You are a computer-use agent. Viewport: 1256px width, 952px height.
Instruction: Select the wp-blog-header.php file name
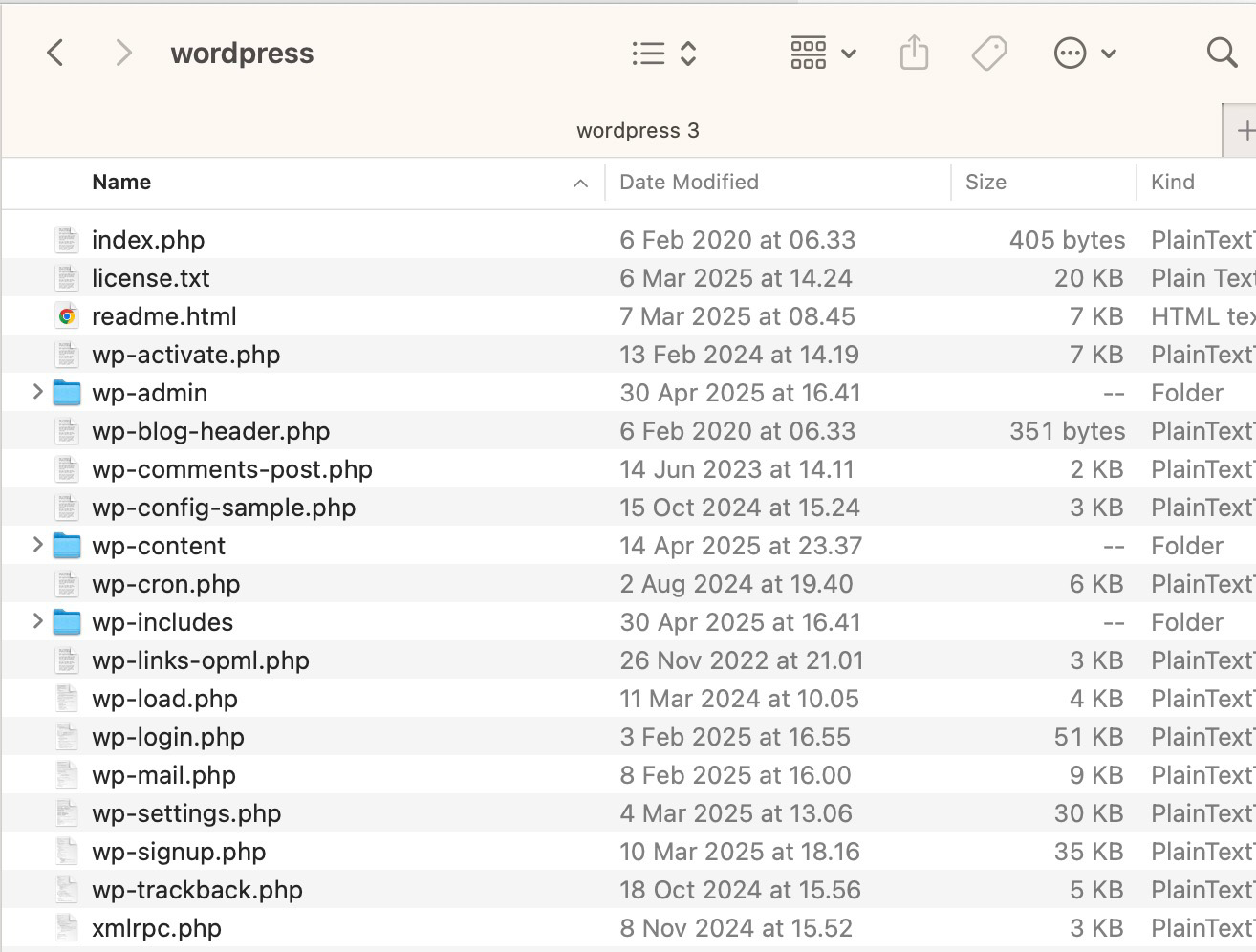211,431
